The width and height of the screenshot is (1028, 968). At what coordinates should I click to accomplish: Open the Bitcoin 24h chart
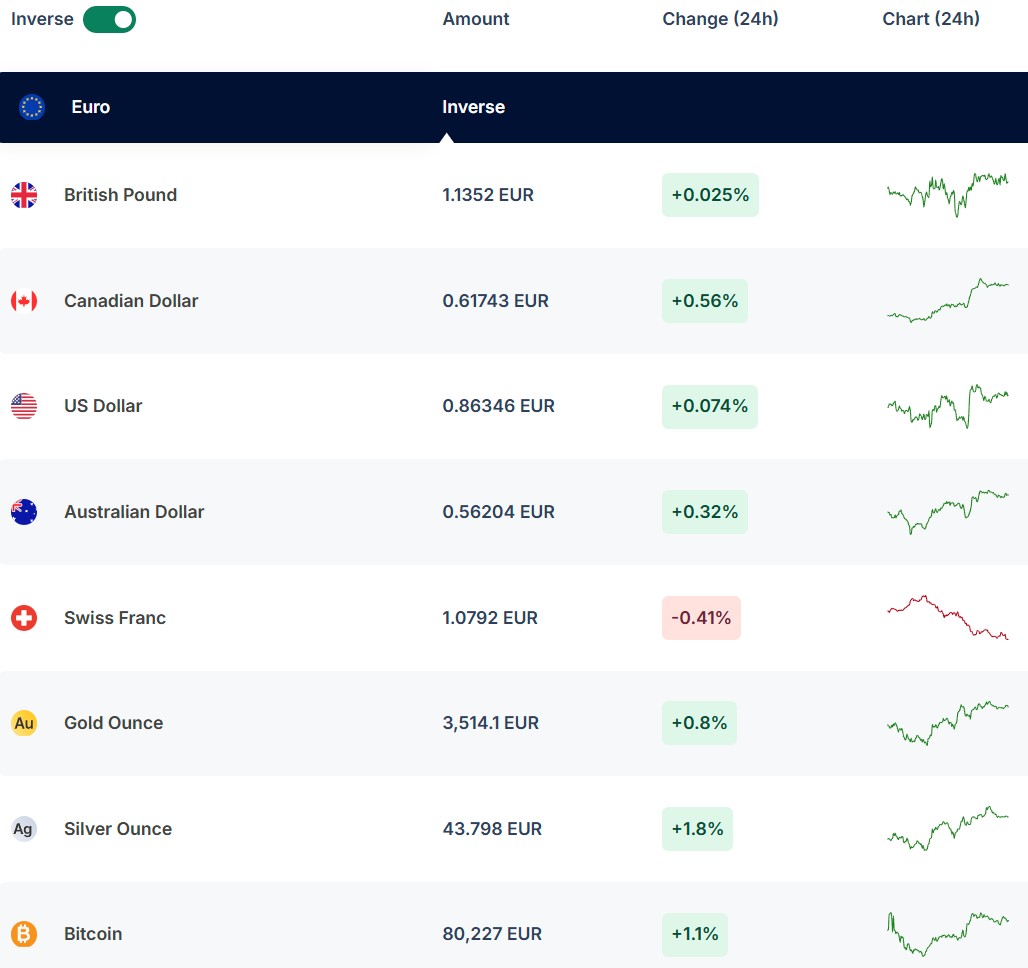pos(947,934)
